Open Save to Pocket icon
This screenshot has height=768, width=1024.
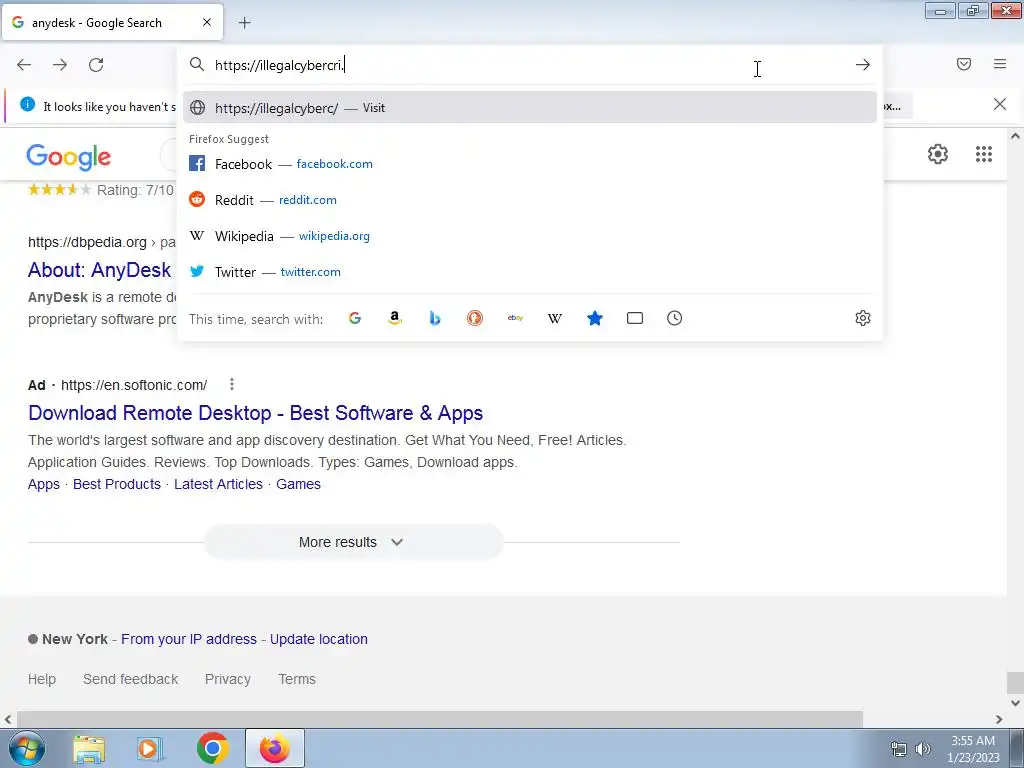coord(964,64)
